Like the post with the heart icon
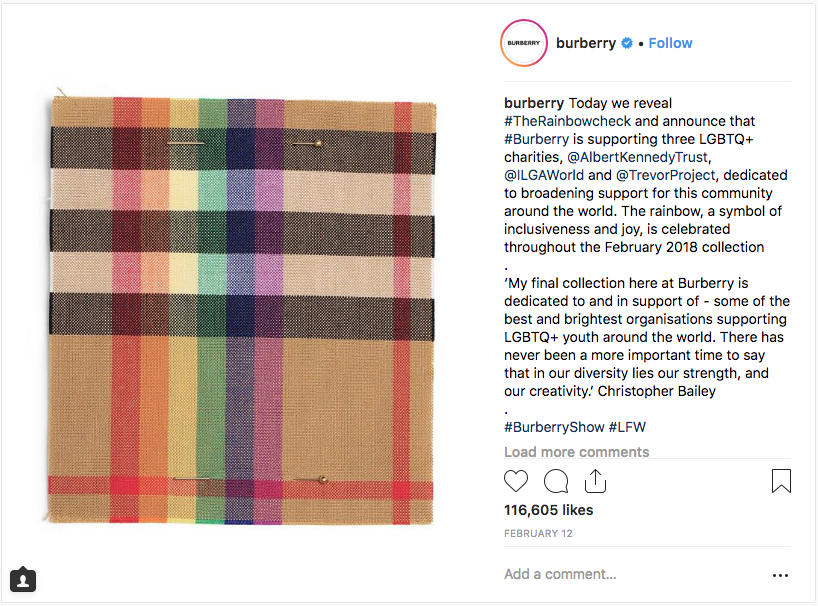Image resolution: width=818 pixels, height=606 pixels. point(516,481)
